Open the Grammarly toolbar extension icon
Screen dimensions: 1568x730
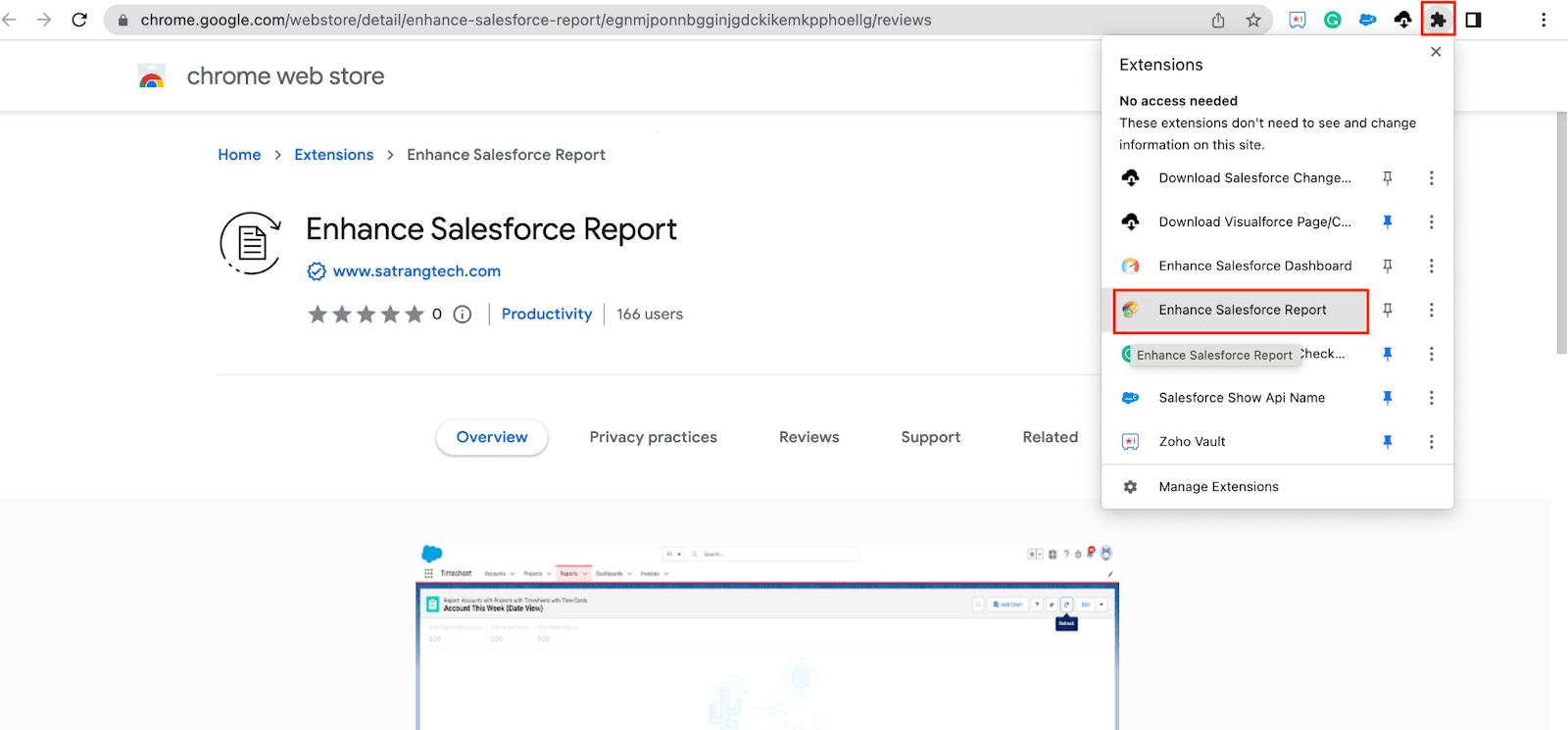pyautogui.click(x=1333, y=20)
